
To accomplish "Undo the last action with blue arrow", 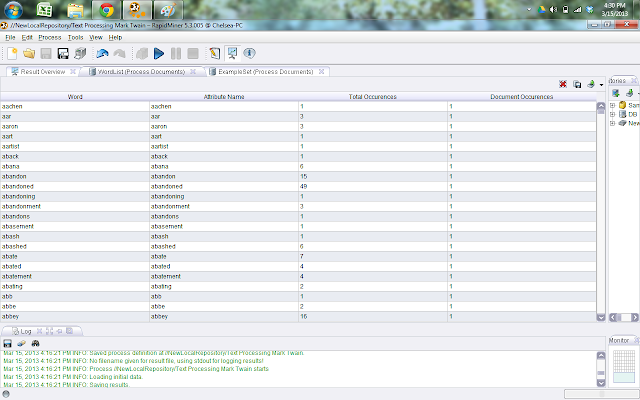I will pos(102,53).
